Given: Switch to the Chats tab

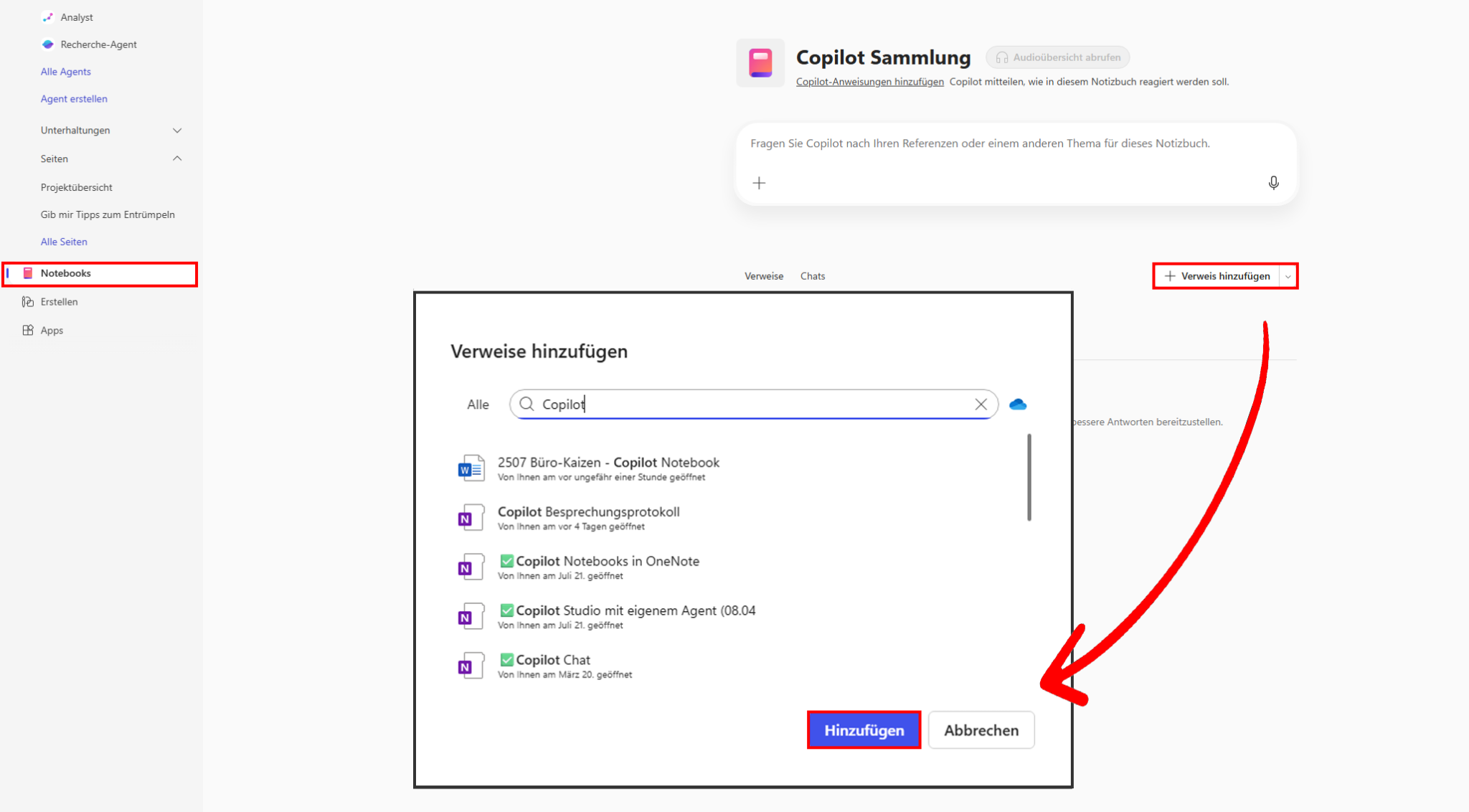Looking at the screenshot, I should (x=813, y=275).
